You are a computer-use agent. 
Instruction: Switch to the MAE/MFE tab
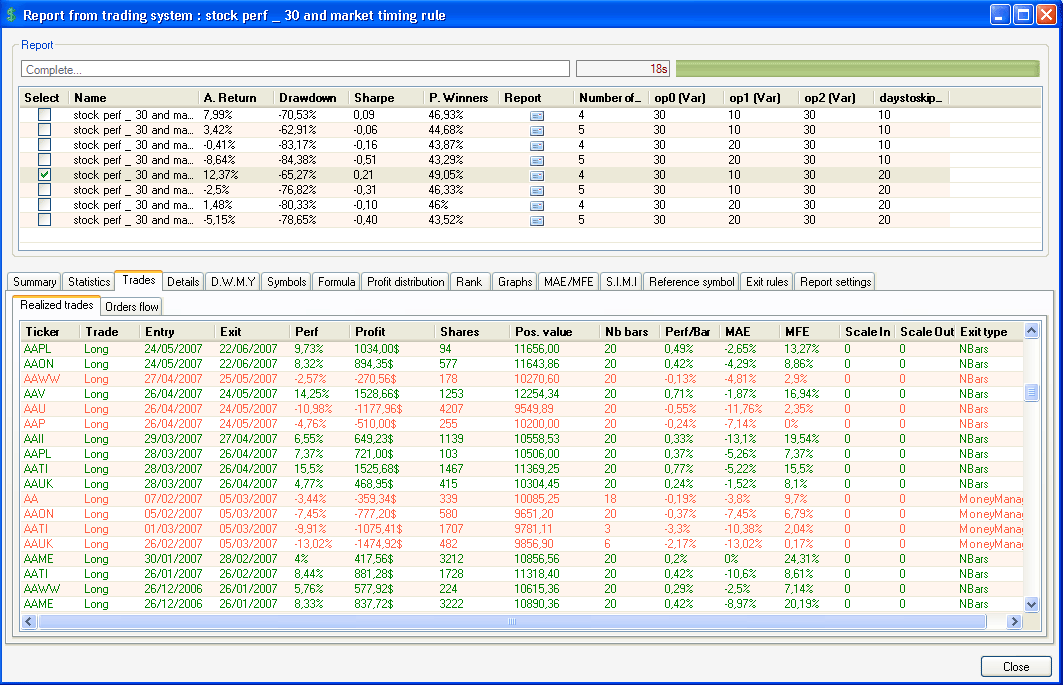point(568,281)
